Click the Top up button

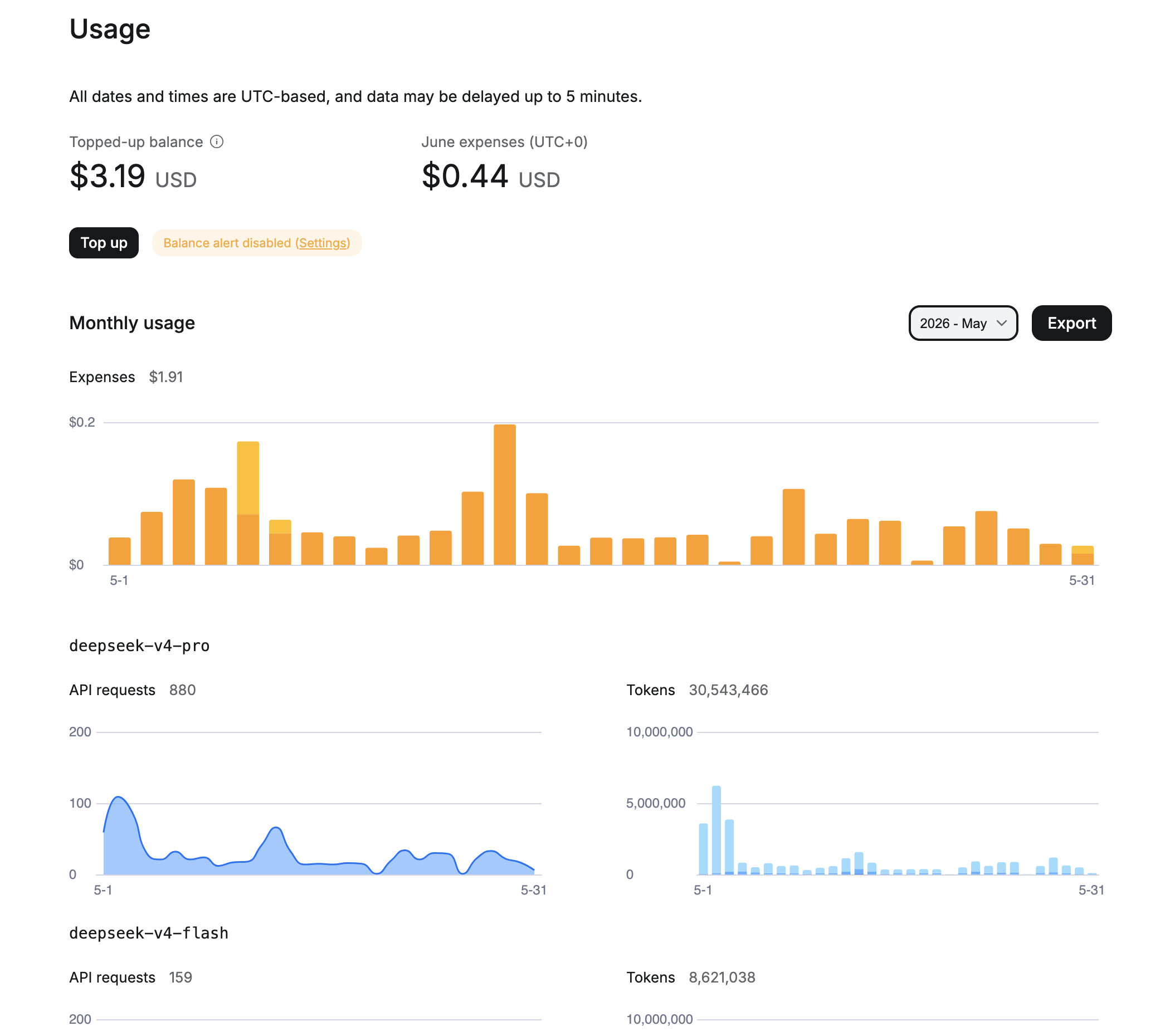[x=104, y=243]
